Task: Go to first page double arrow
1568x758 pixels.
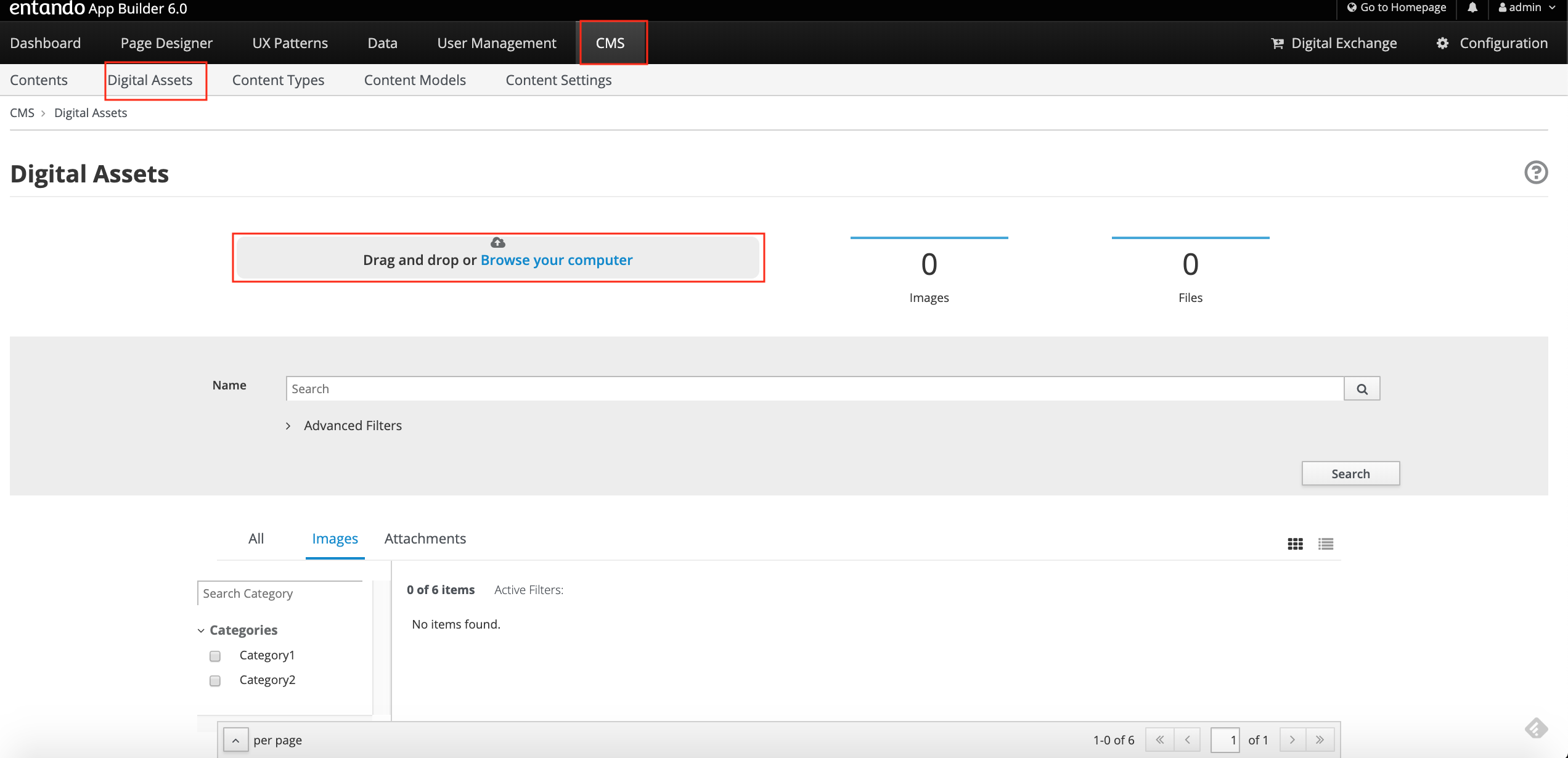Action: (x=1159, y=740)
